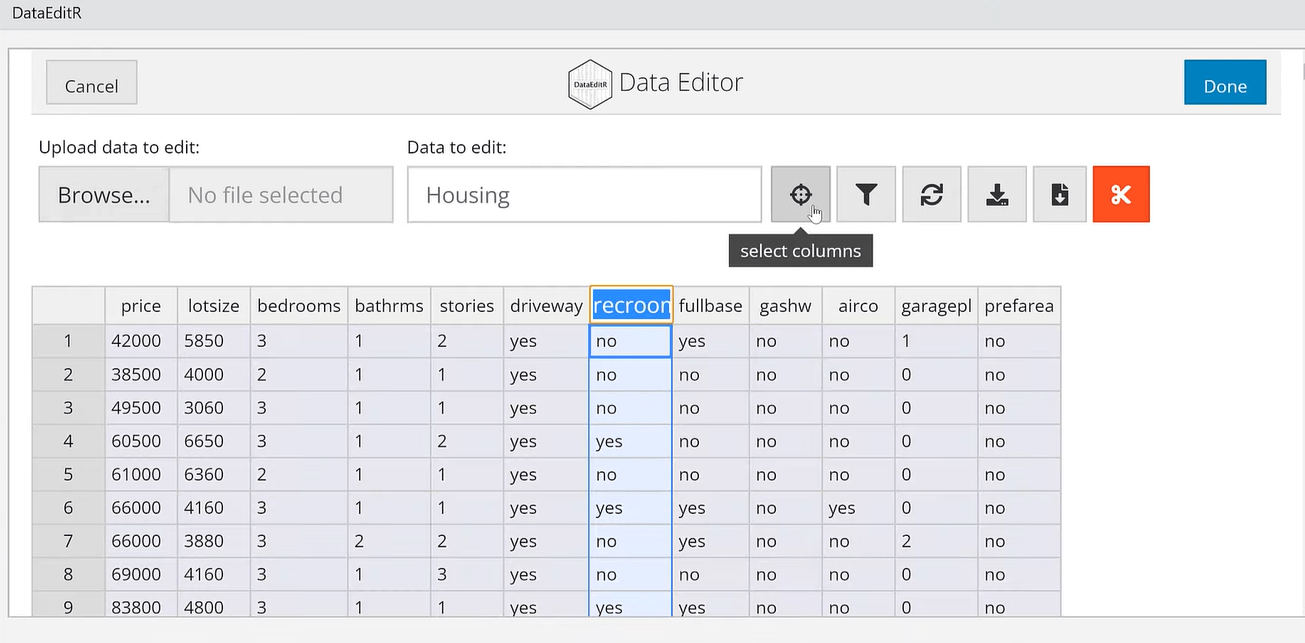
Task: Select row header number 4
Action: pyautogui.click(x=68, y=441)
